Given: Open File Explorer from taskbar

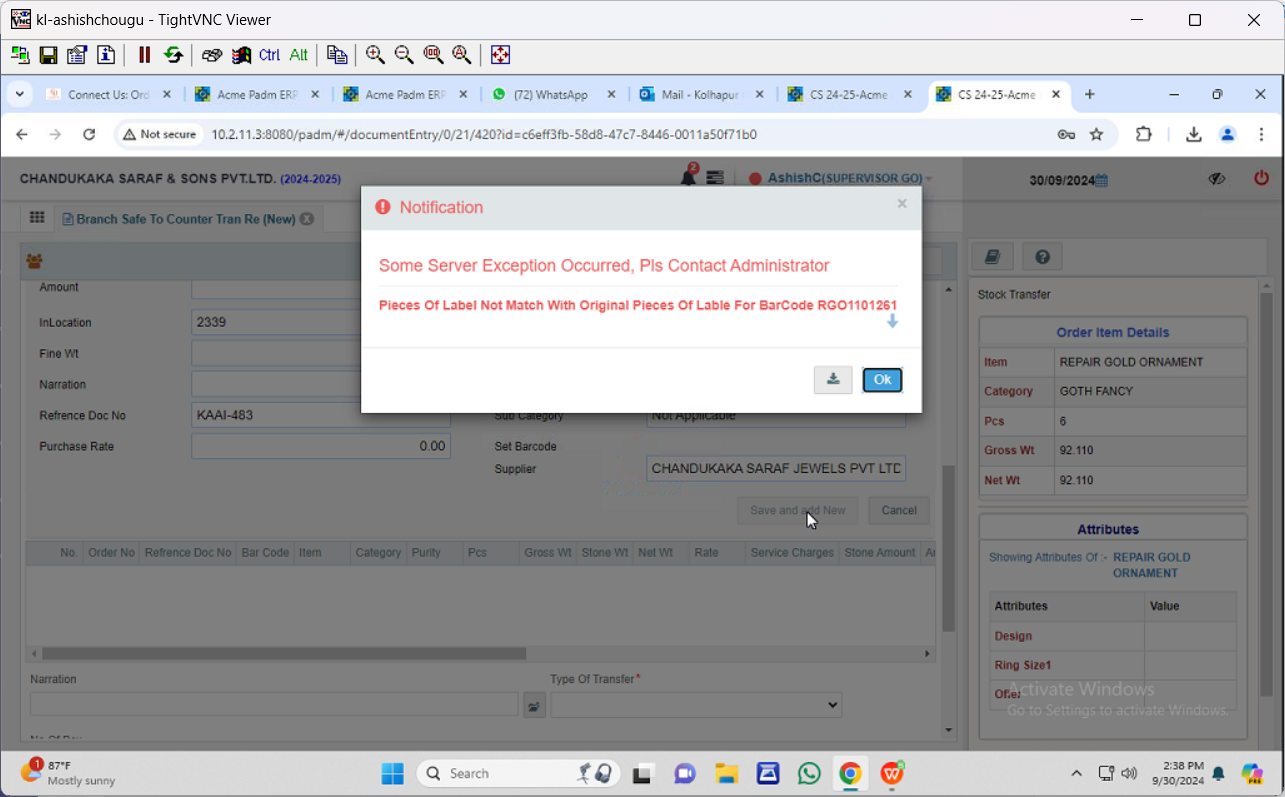Looking at the screenshot, I should click(x=726, y=773).
